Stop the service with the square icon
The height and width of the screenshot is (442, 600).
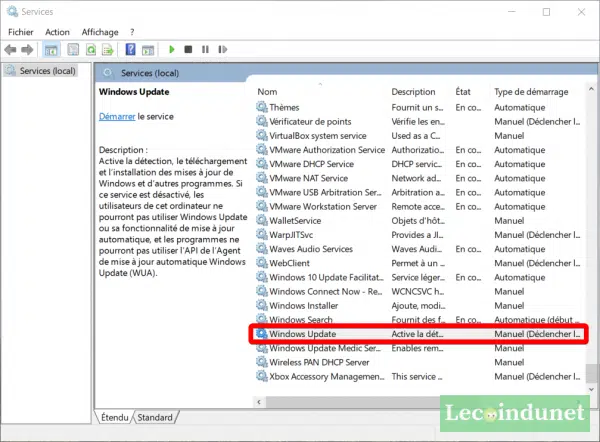(x=188, y=49)
